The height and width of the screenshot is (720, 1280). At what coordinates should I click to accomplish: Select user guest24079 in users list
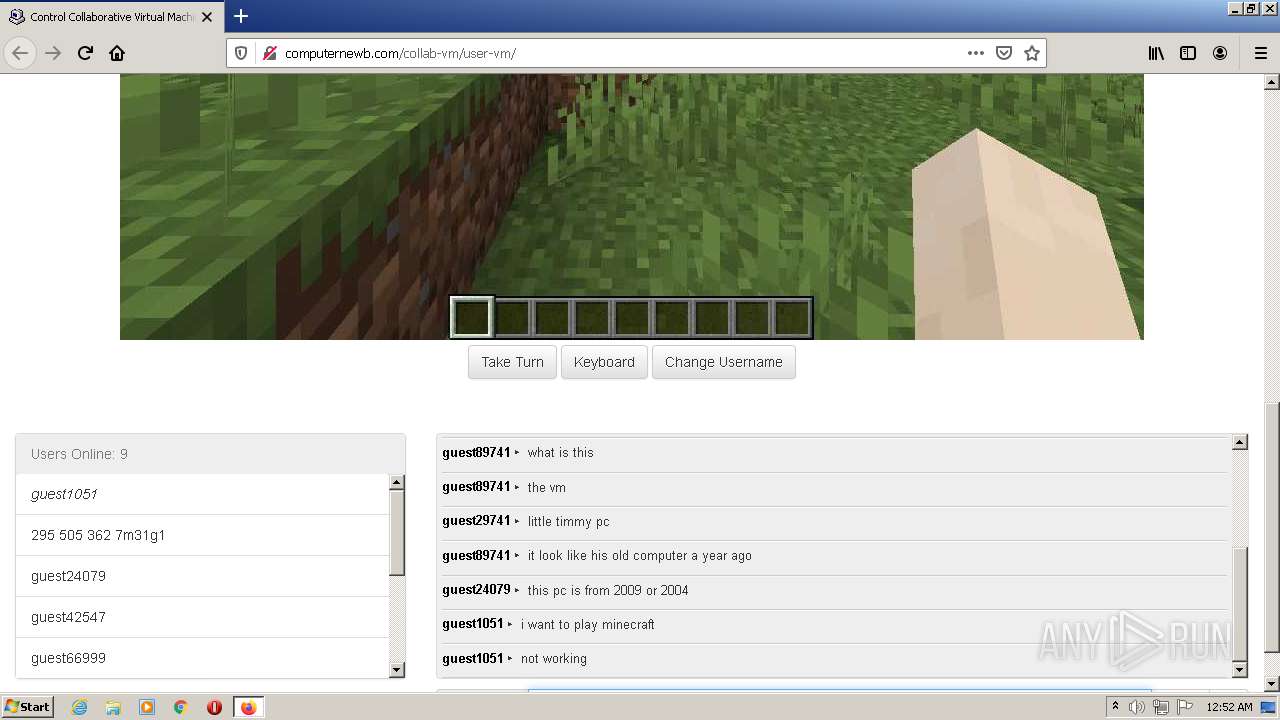tap(201, 576)
